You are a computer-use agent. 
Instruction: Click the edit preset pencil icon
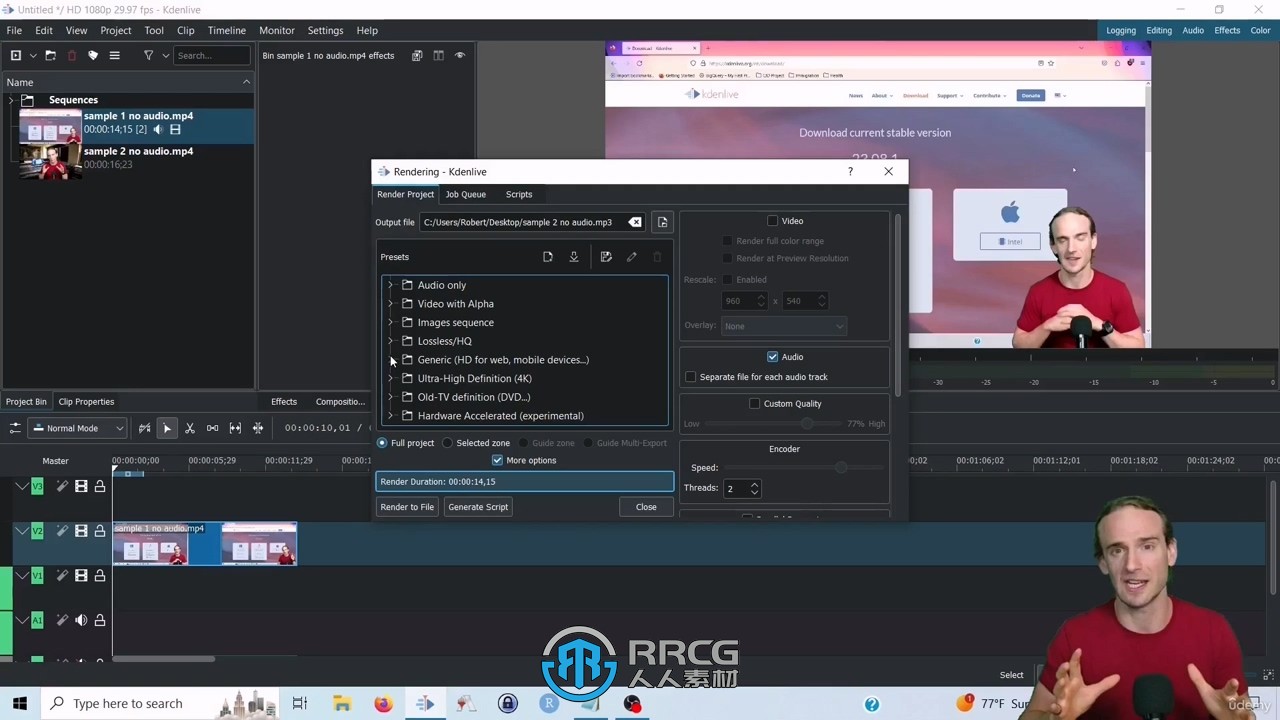pos(632,257)
